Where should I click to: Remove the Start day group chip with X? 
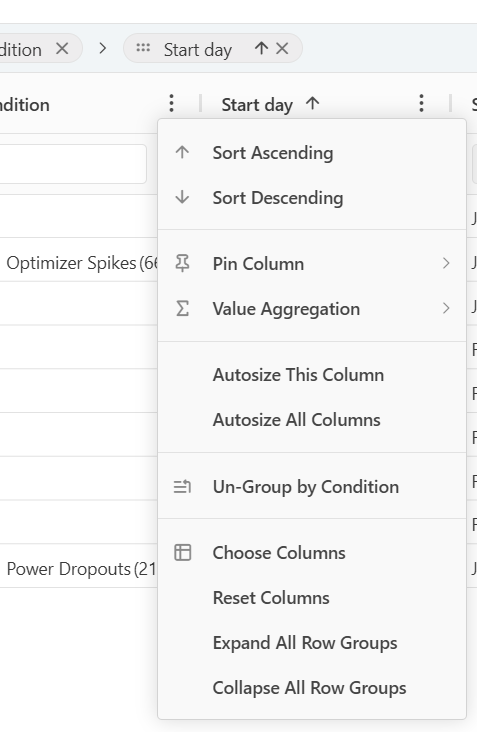(x=282, y=49)
